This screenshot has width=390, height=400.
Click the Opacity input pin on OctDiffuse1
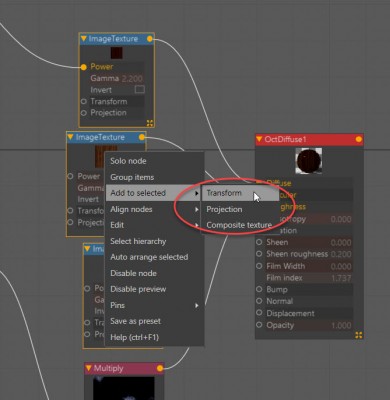click(259, 325)
